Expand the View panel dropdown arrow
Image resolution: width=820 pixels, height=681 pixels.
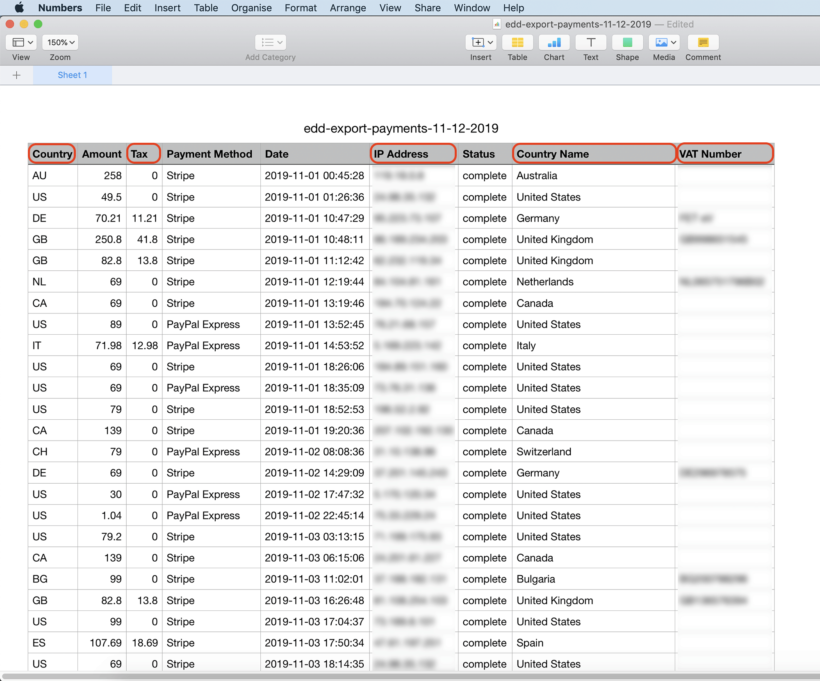click(31, 42)
